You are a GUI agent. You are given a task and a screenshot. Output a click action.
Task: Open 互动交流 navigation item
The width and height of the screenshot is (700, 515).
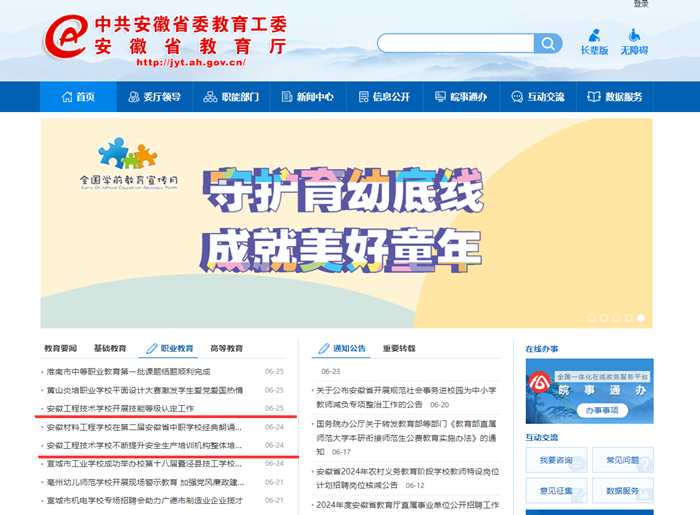537,97
